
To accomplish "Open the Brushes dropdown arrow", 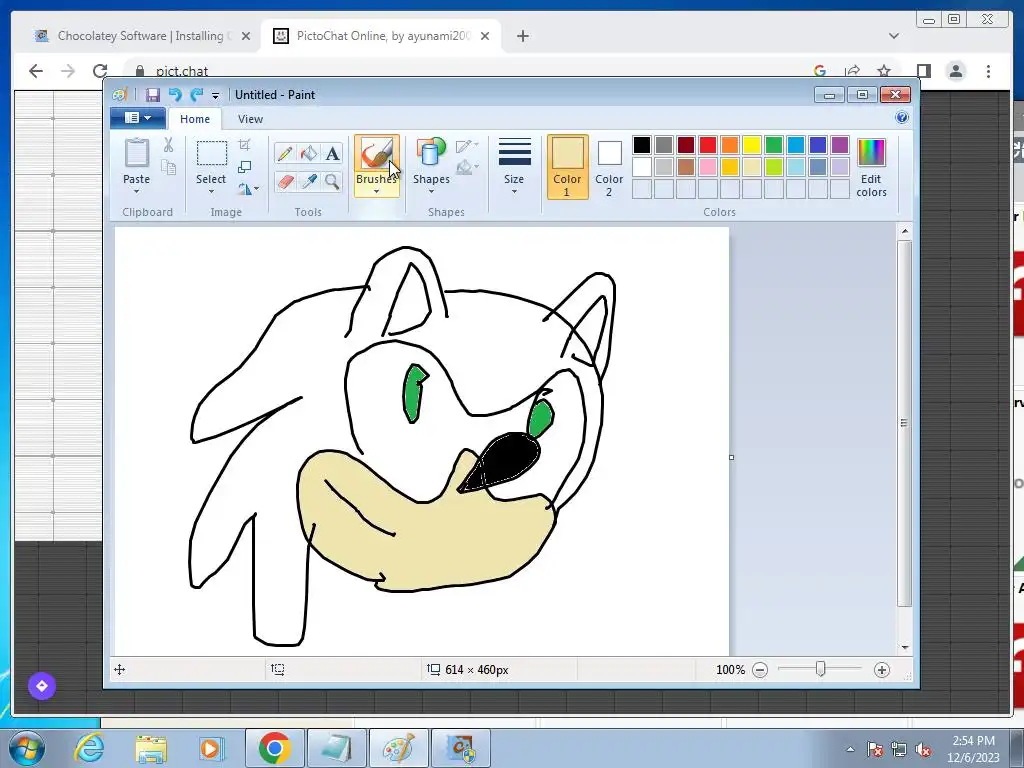I will pos(377,191).
